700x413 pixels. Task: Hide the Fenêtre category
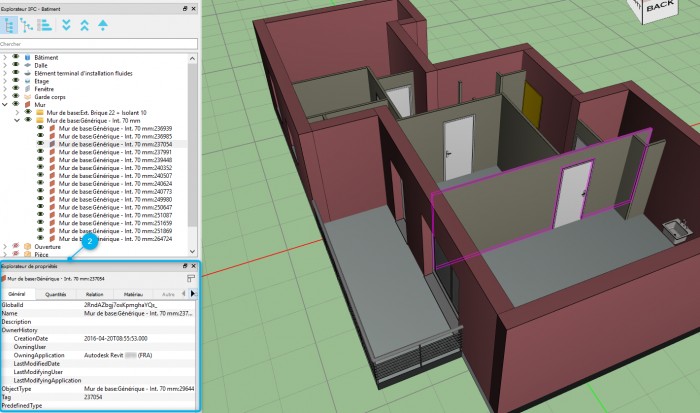coord(16,88)
